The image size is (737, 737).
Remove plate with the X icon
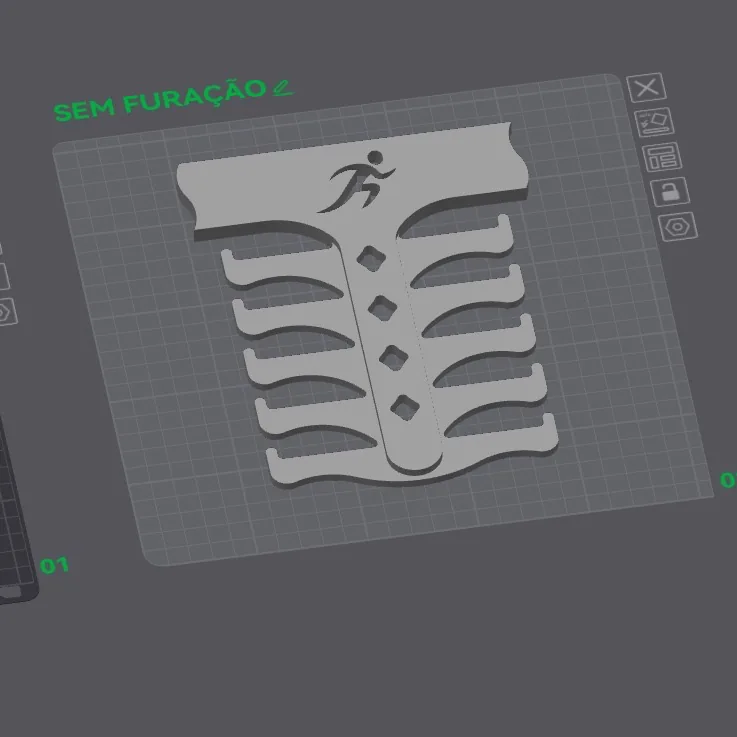click(647, 87)
